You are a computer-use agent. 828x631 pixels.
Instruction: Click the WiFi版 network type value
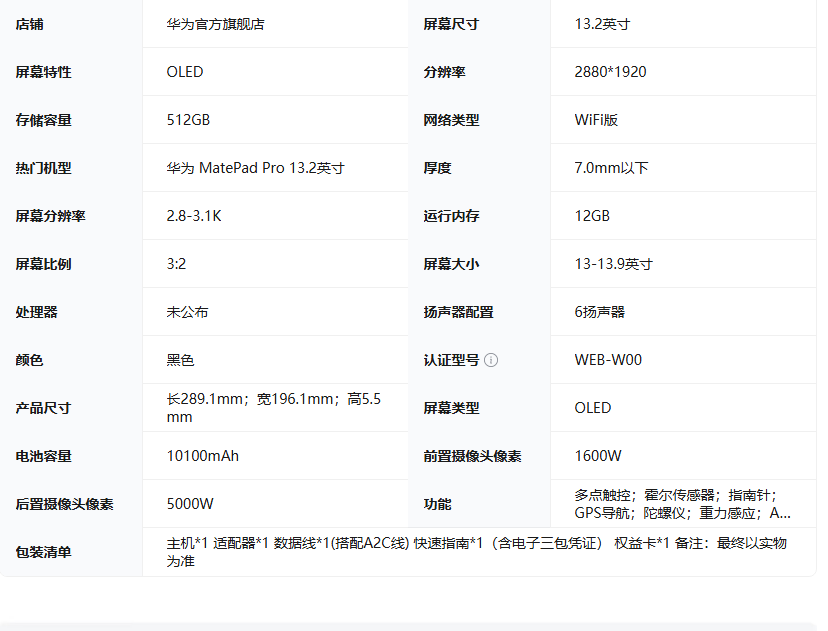[x=596, y=120]
